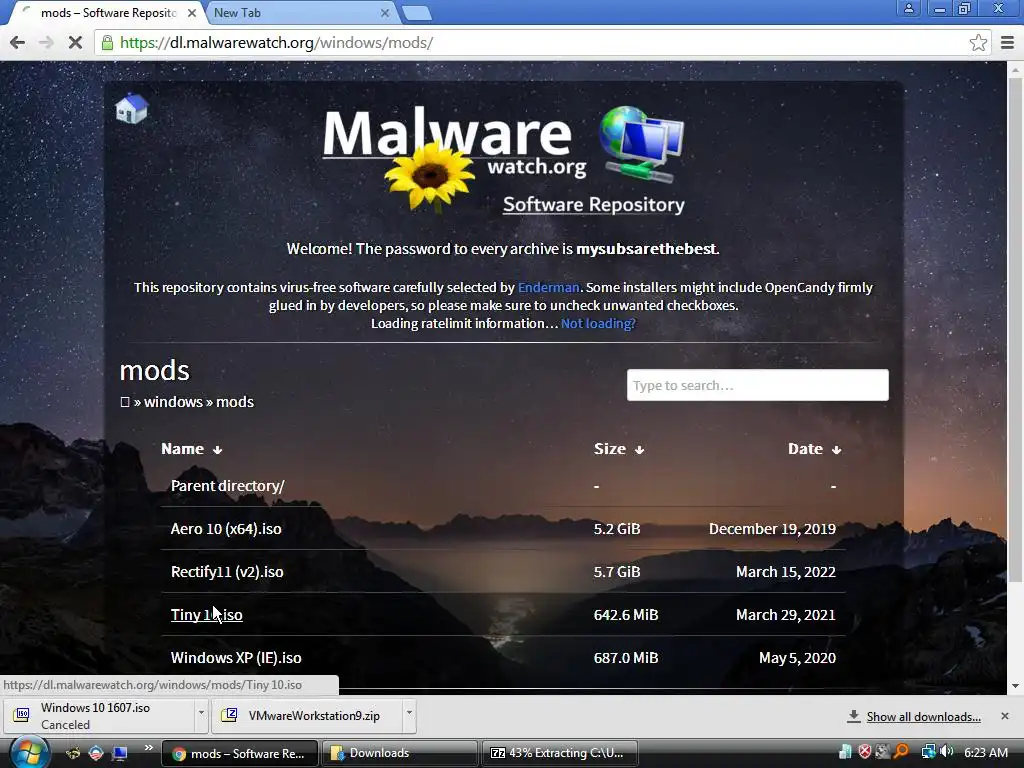1024x768 pixels.
Task: Click December 19, 2019 date cell
Action: click(772, 529)
